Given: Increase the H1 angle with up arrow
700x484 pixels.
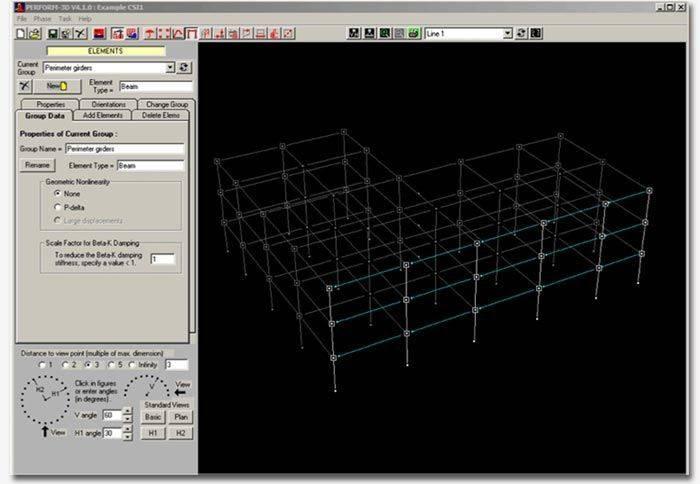Looking at the screenshot, I should pyautogui.click(x=128, y=429).
